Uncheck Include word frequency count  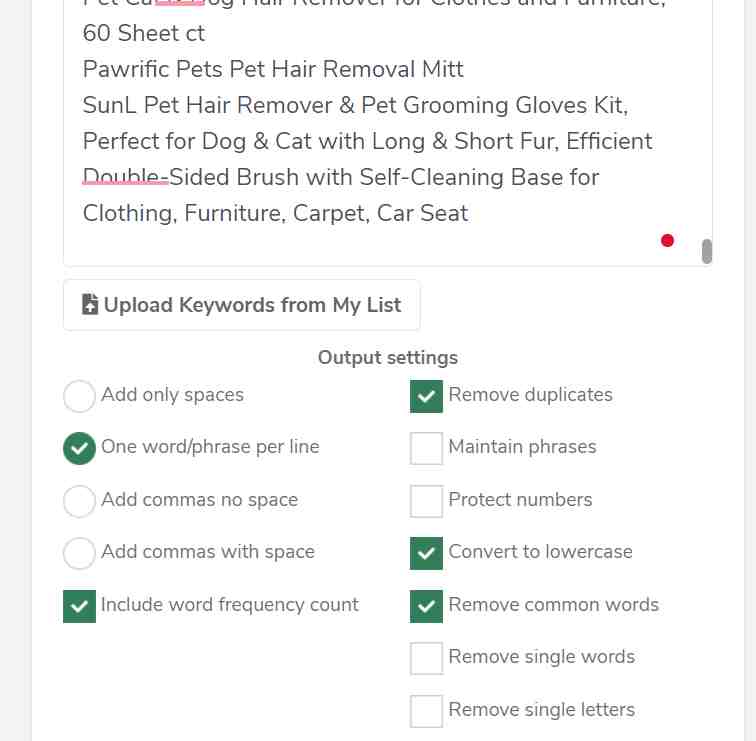pos(79,606)
